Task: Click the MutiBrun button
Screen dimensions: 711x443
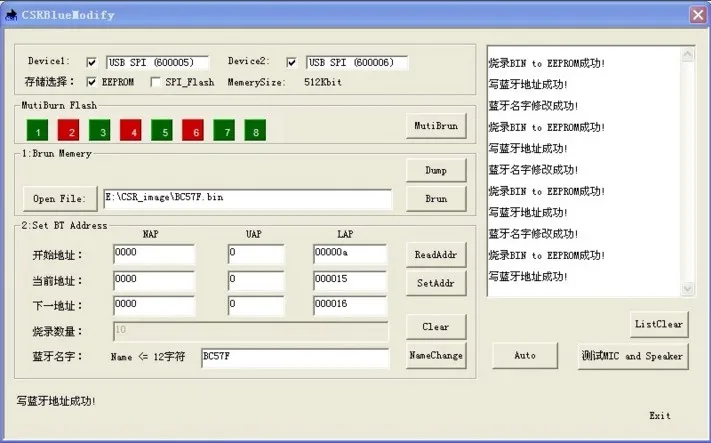Action: 436,126
